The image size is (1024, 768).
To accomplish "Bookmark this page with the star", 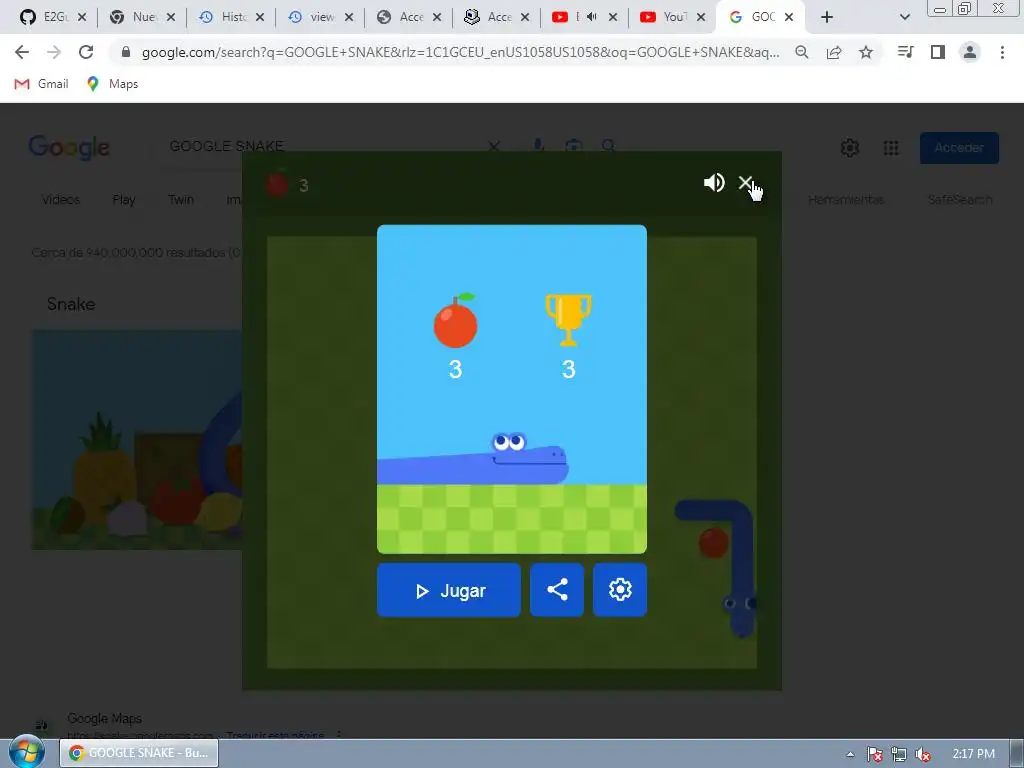I will [x=866, y=52].
